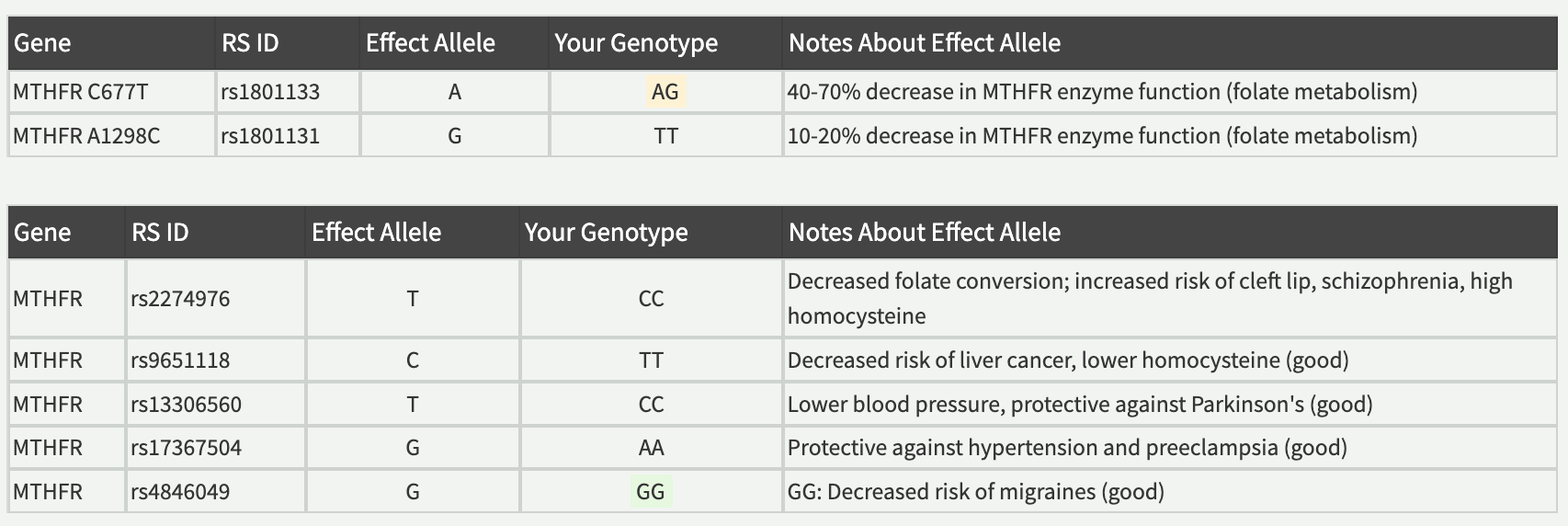This screenshot has height=526, width=1568.
Task: Click the Protective against hypertension note
Action: pos(1067,448)
